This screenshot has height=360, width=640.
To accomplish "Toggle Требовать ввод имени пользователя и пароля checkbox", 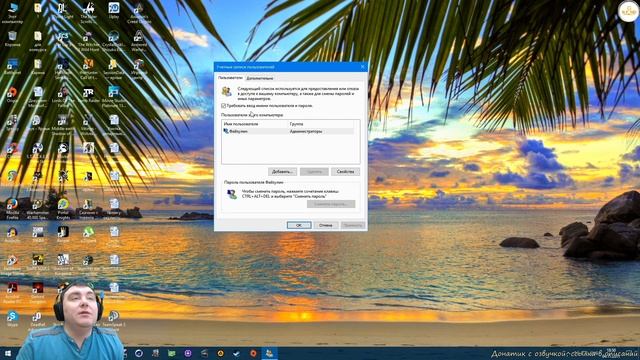I will 223,106.
